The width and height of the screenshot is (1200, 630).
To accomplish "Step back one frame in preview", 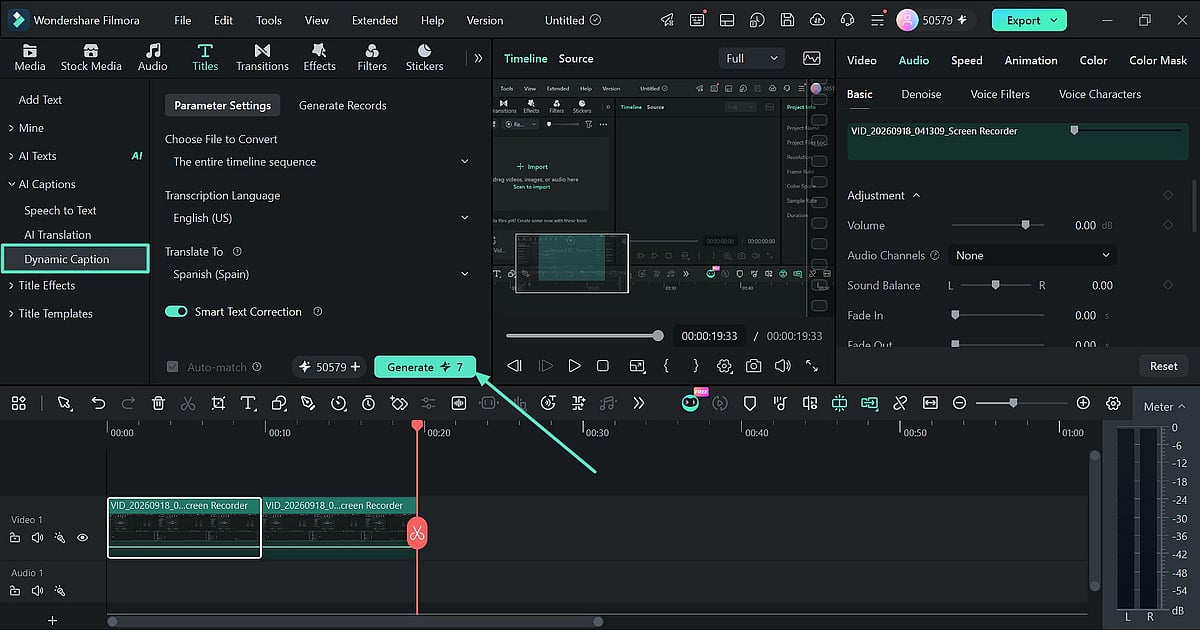I will (514, 366).
